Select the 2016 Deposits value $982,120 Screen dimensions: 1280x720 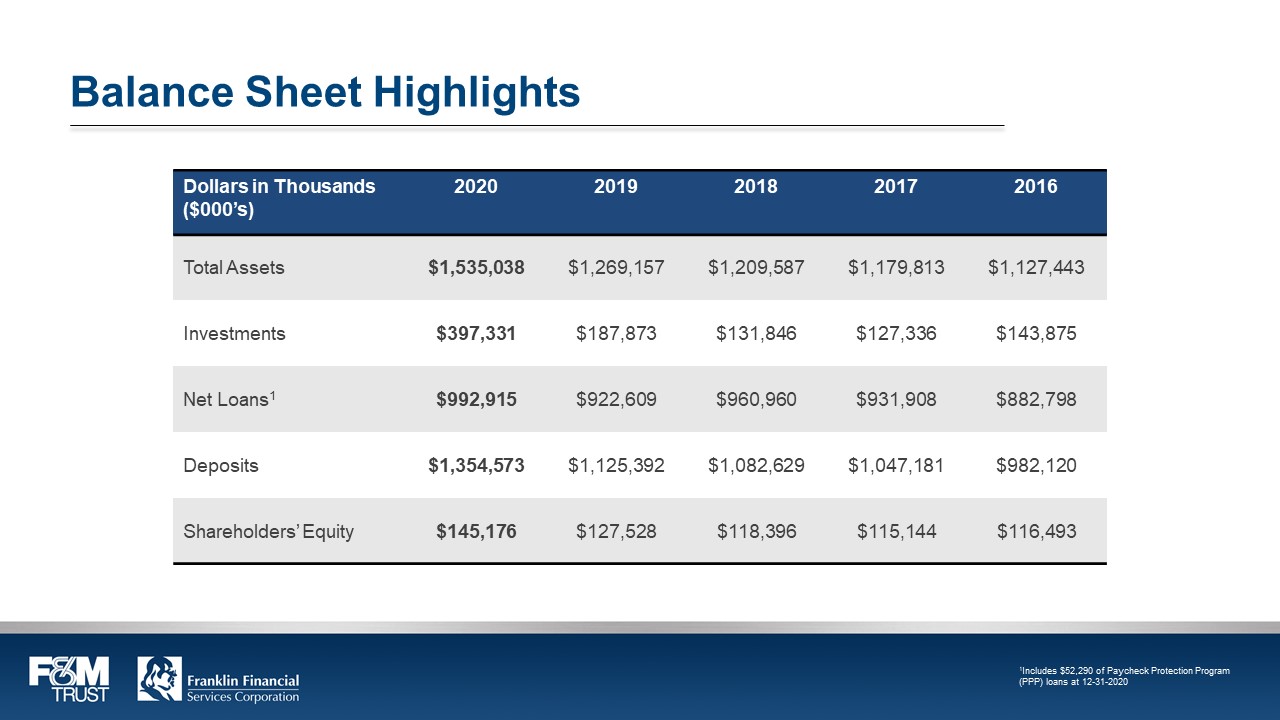tap(1036, 466)
